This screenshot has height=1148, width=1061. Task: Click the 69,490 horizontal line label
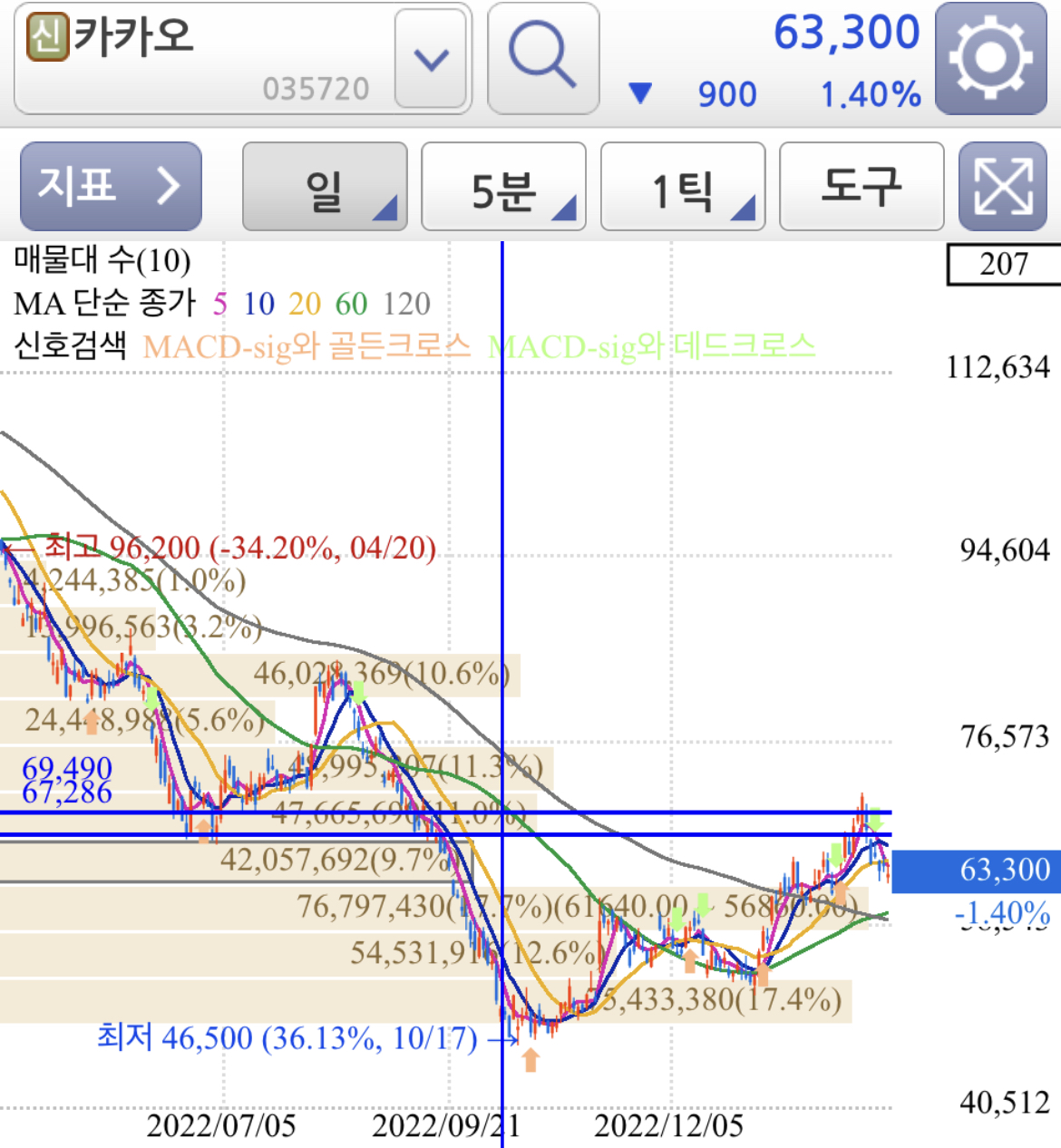click(x=67, y=768)
